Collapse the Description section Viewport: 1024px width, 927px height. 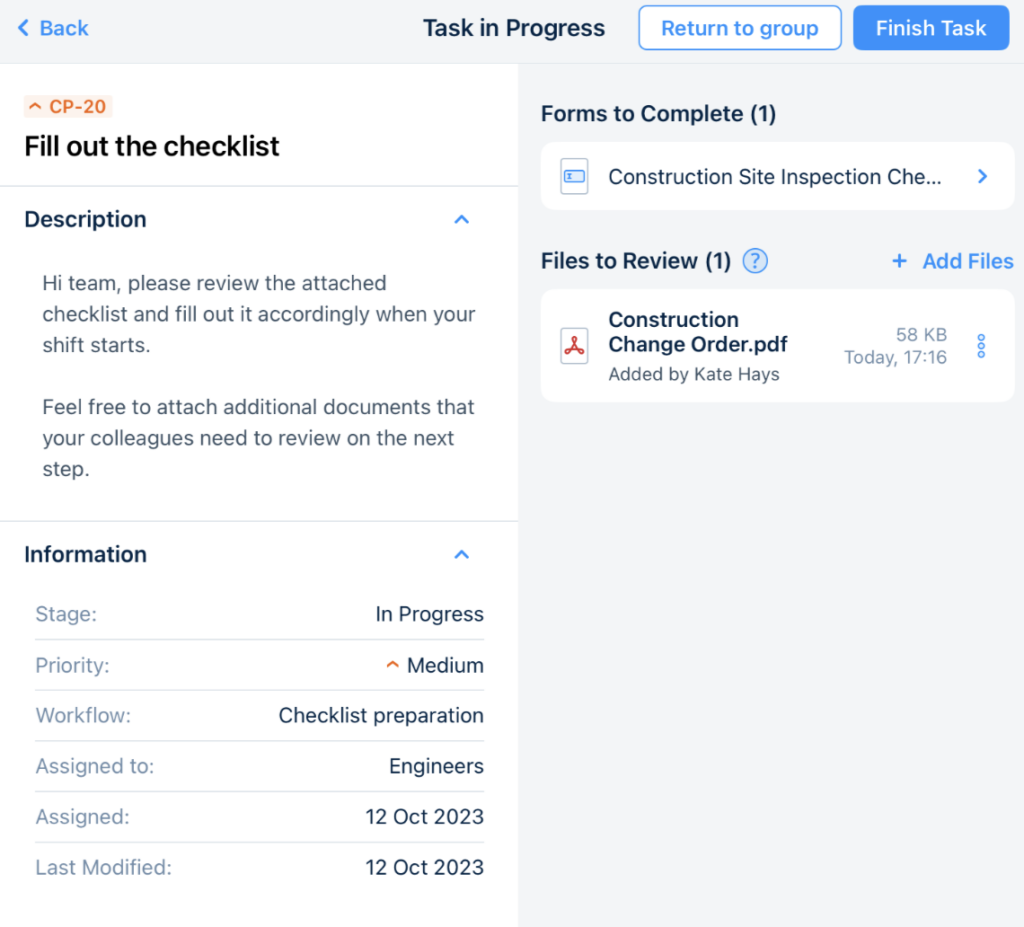tap(461, 219)
